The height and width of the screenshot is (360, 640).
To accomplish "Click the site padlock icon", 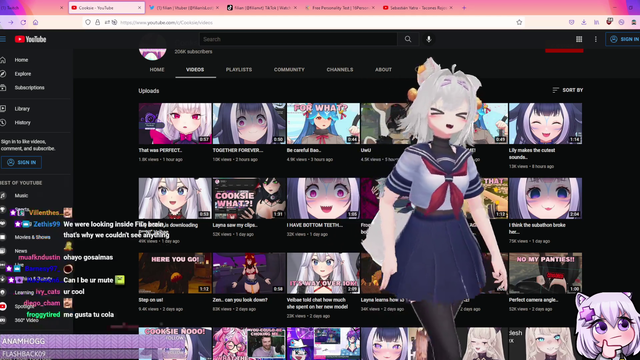I will pos(98,22).
